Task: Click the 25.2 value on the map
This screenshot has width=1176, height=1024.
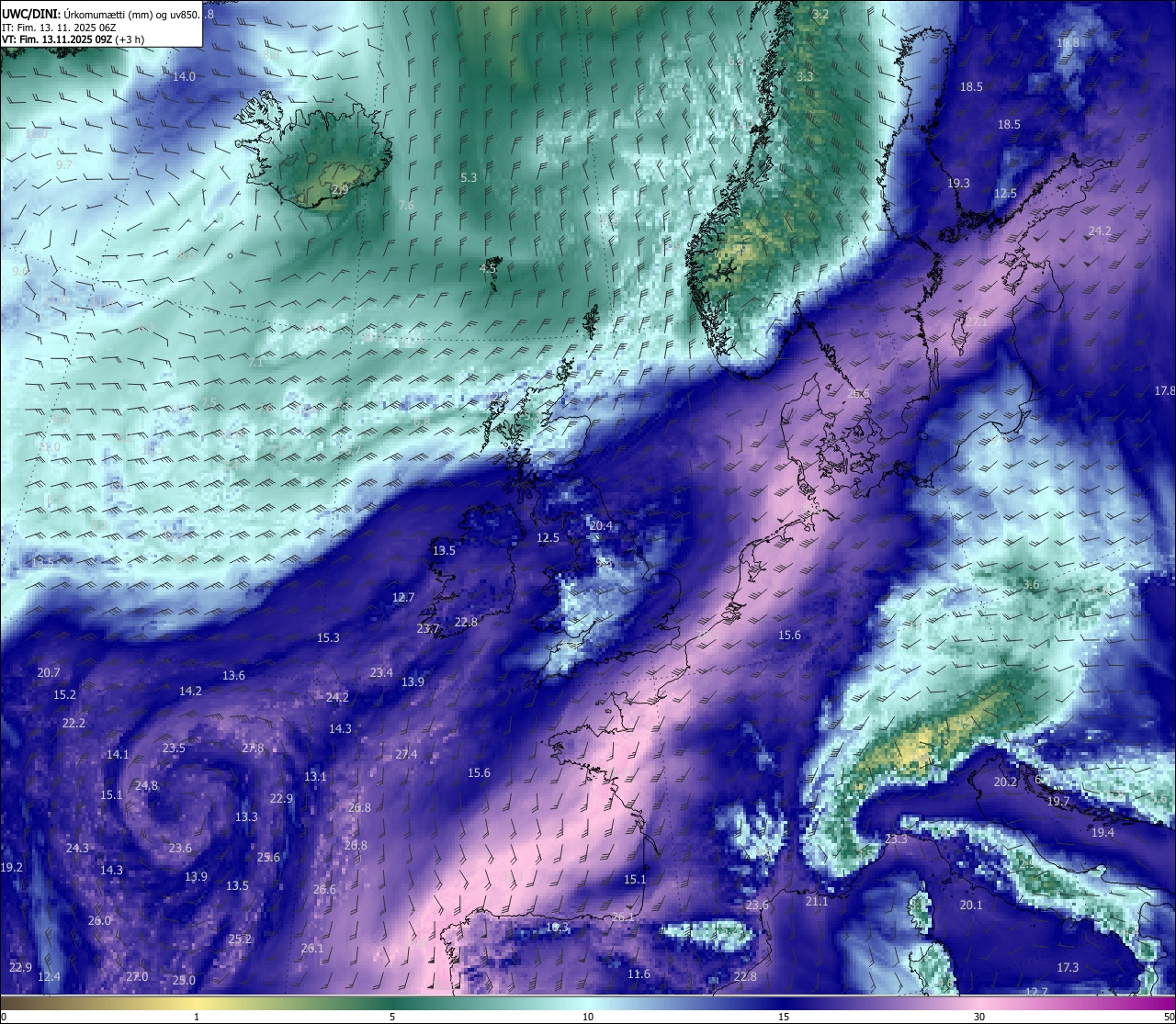Action: click(240, 940)
